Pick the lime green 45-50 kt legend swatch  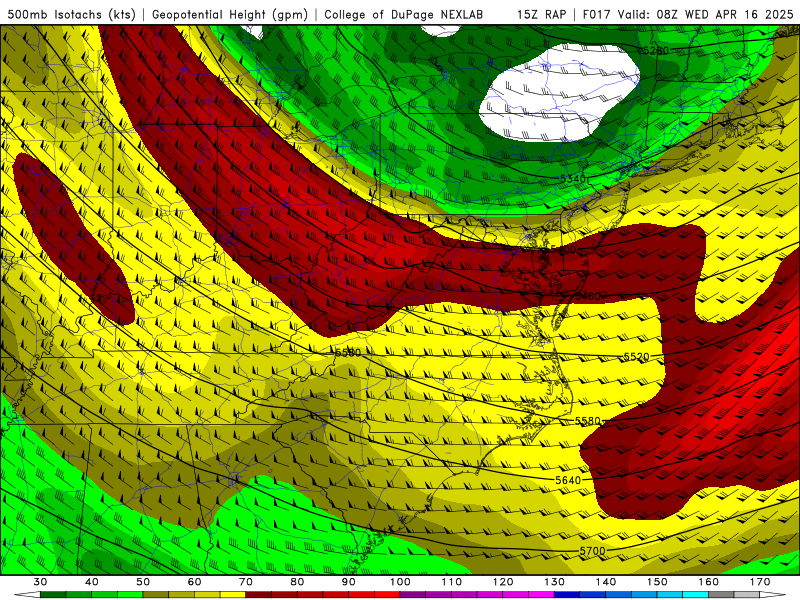[x=130, y=595]
